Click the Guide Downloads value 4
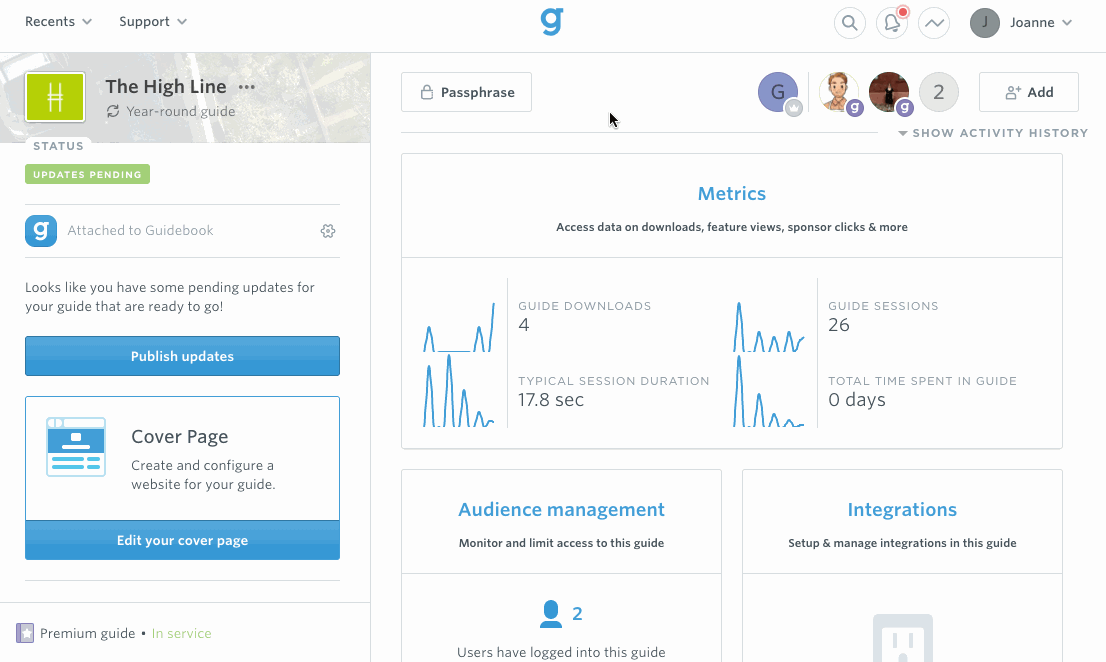The image size is (1106, 662). (x=523, y=325)
